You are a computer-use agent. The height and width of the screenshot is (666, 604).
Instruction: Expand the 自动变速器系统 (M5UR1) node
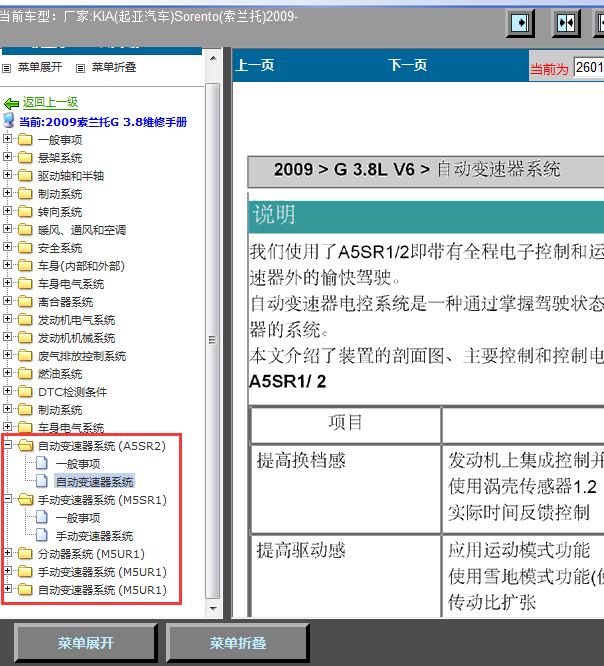(x=7, y=589)
